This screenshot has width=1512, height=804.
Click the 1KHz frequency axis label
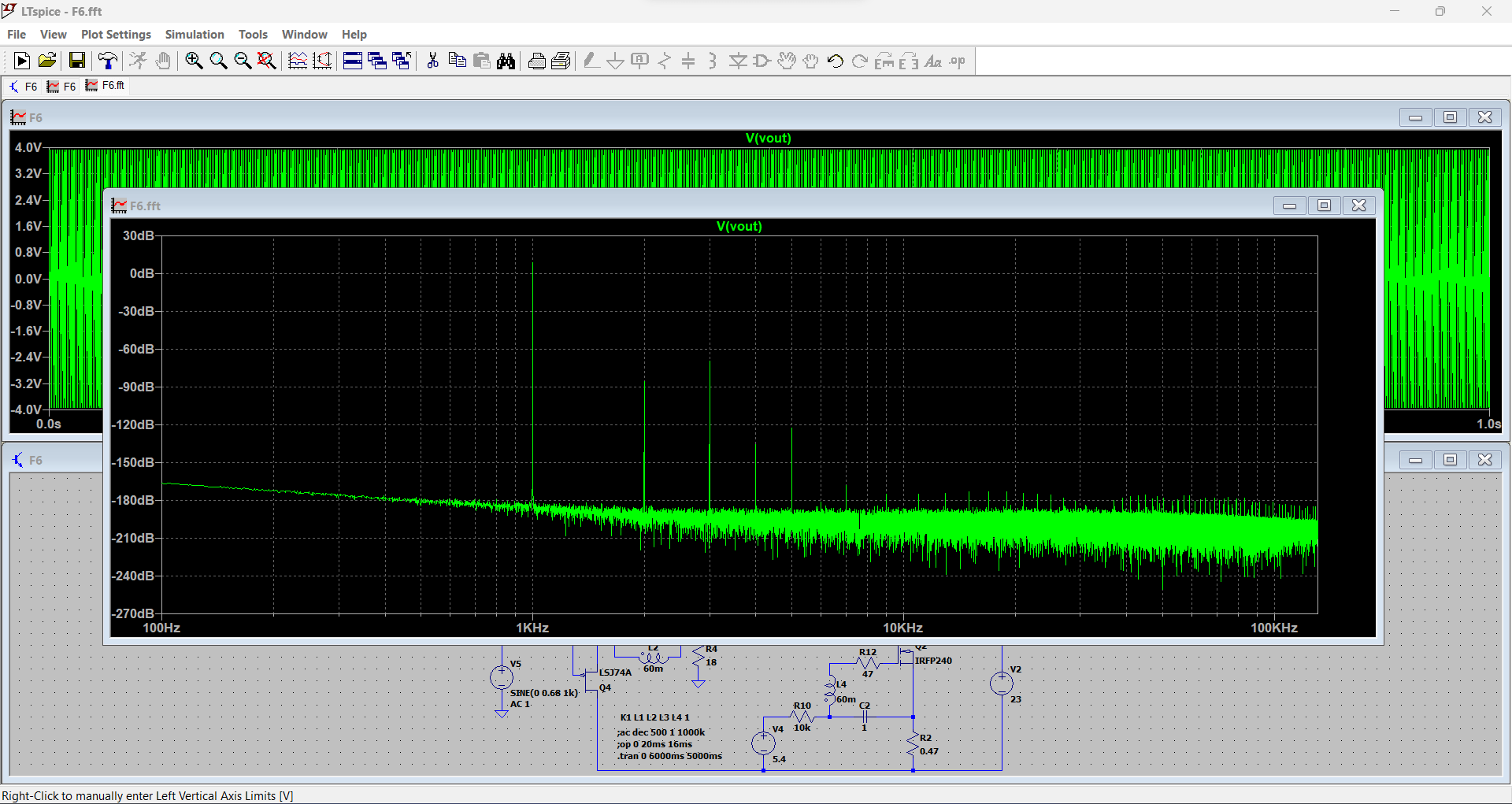(532, 628)
